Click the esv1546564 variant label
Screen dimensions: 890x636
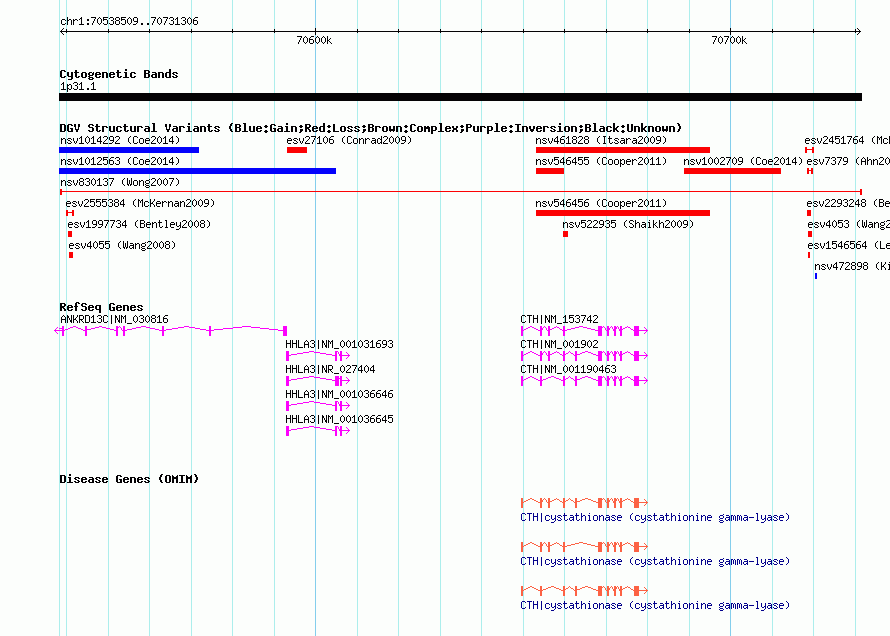[849, 245]
